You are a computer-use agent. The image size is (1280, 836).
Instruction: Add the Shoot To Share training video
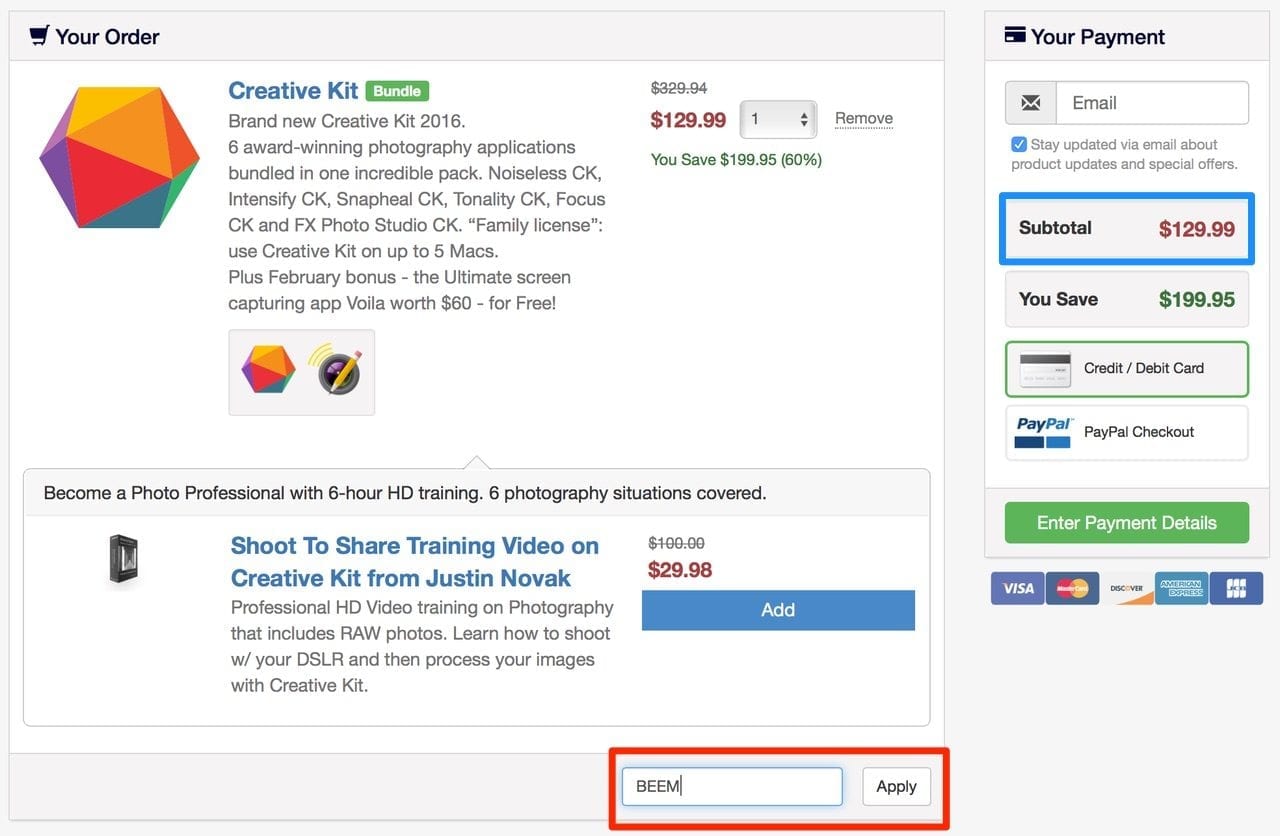(778, 610)
